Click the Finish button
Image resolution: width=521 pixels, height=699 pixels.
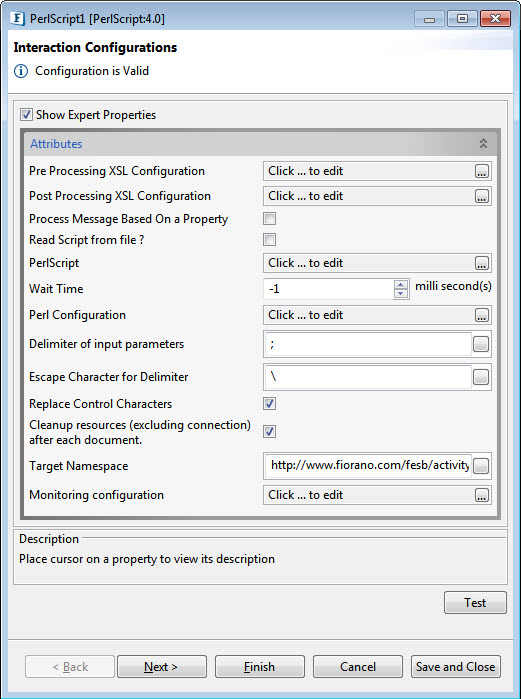click(260, 667)
